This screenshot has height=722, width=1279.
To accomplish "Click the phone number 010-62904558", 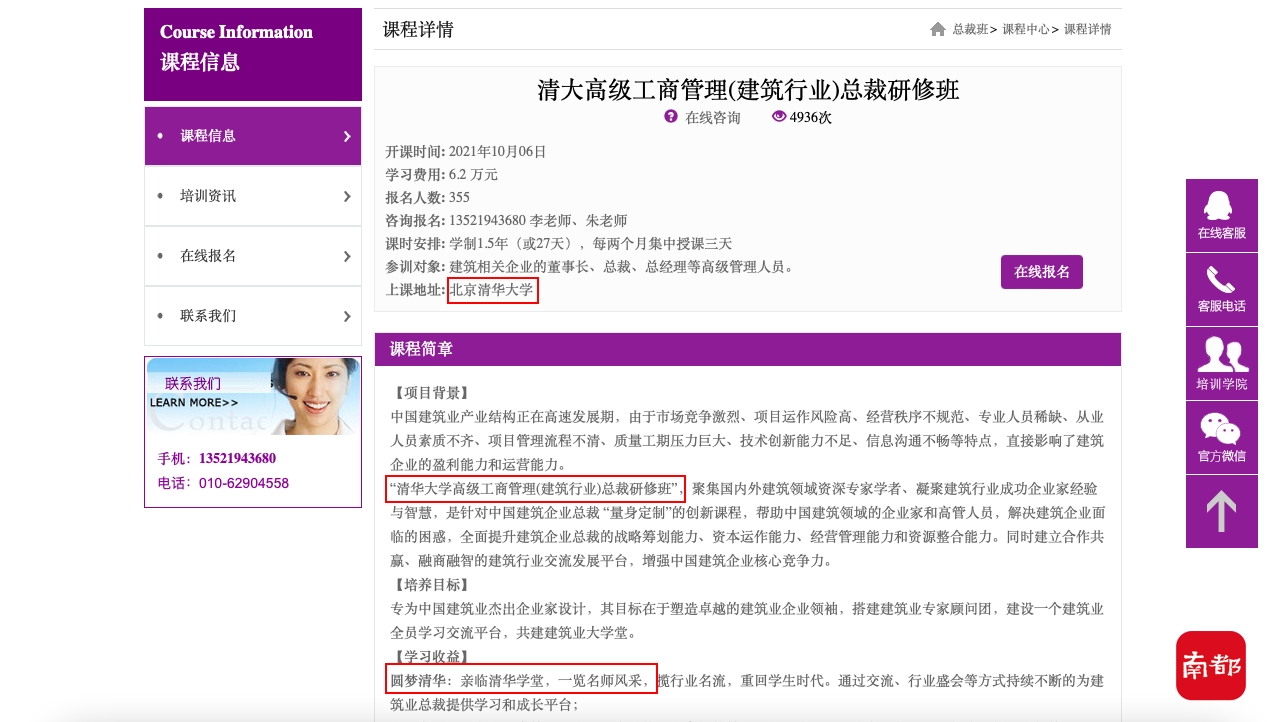I will point(244,483).
